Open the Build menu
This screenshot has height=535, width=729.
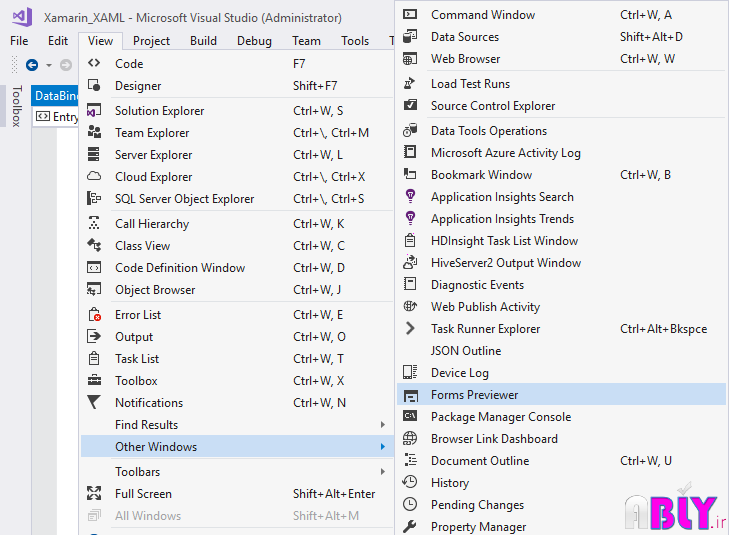pyautogui.click(x=203, y=41)
